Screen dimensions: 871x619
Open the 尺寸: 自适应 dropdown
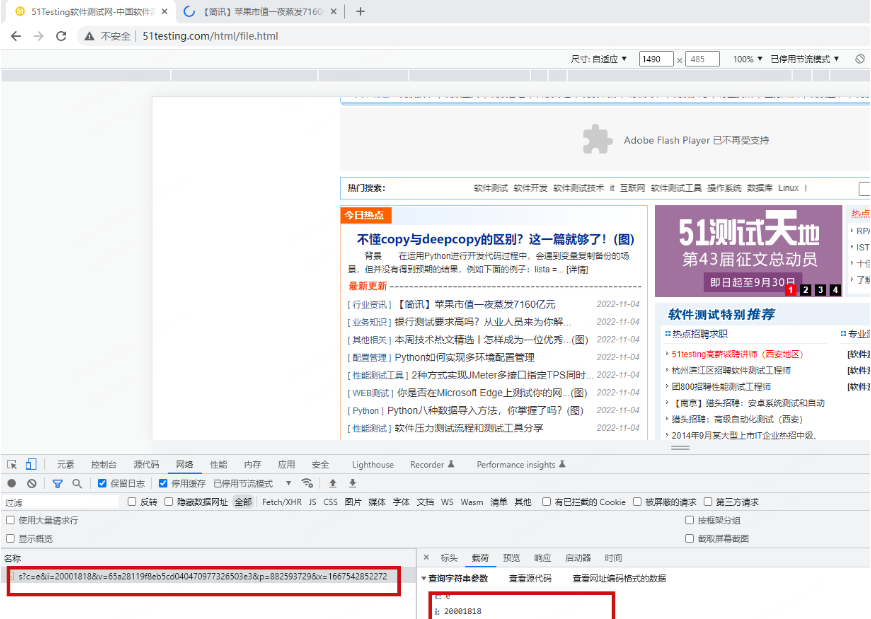[598, 59]
